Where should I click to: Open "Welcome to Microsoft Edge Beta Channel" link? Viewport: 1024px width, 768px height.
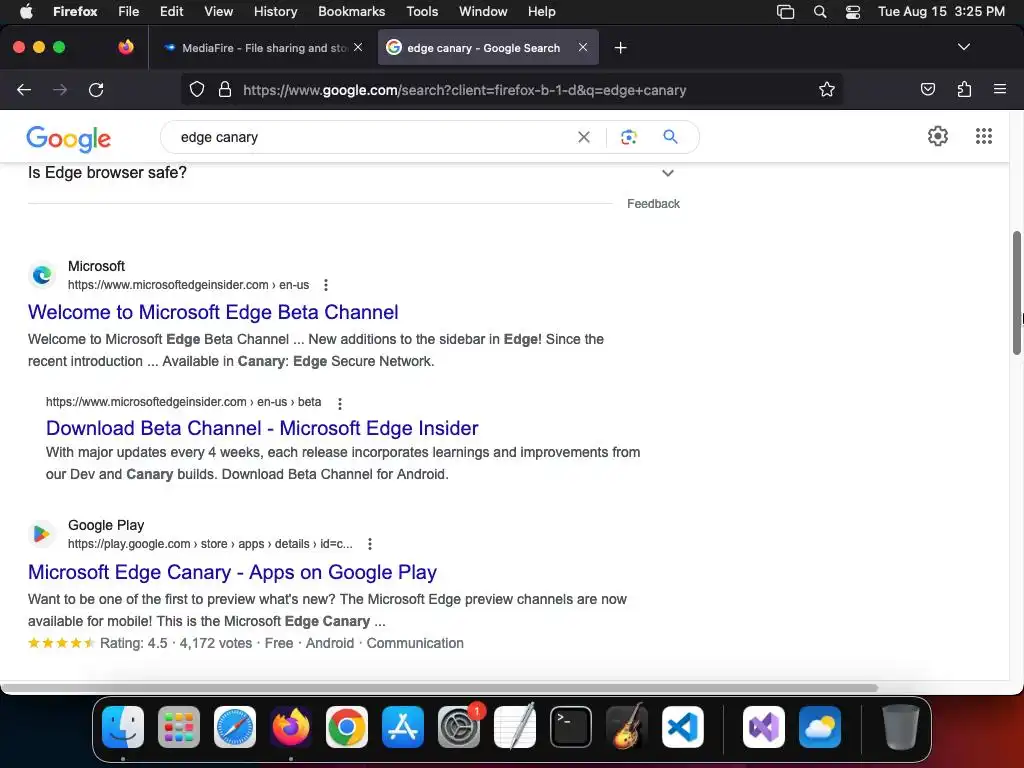pos(213,312)
